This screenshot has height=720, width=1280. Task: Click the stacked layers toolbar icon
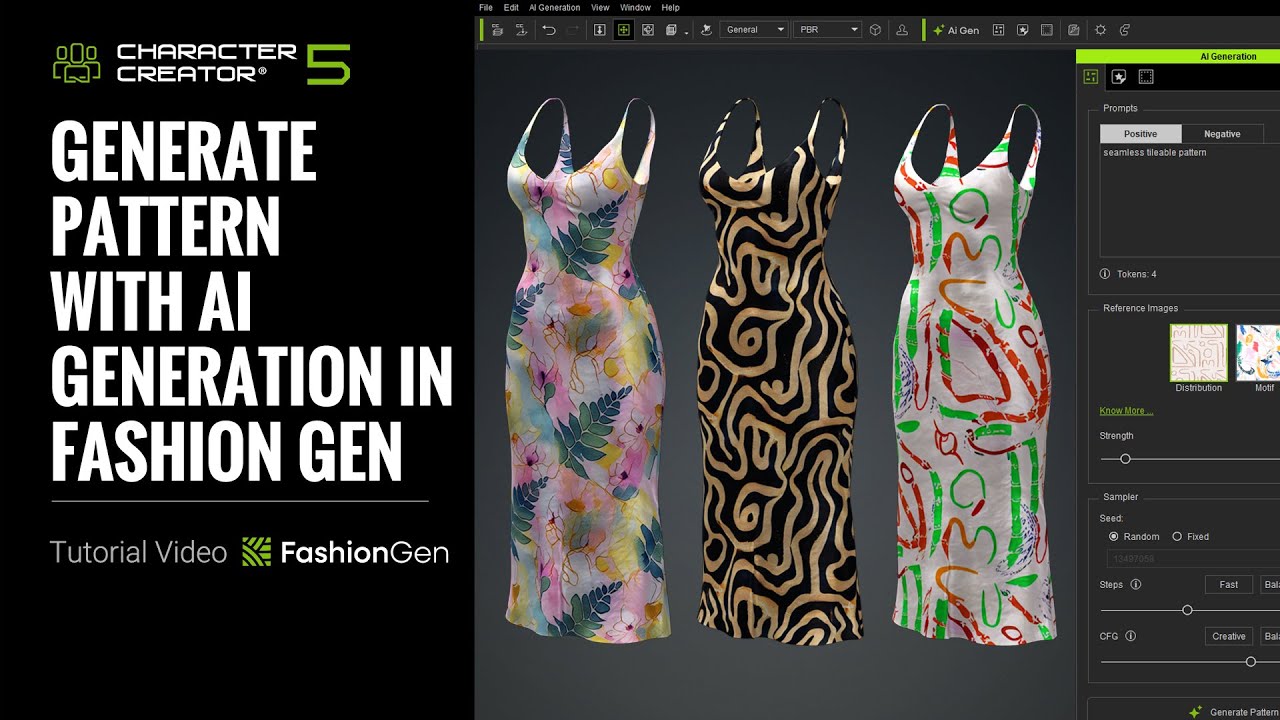[671, 30]
